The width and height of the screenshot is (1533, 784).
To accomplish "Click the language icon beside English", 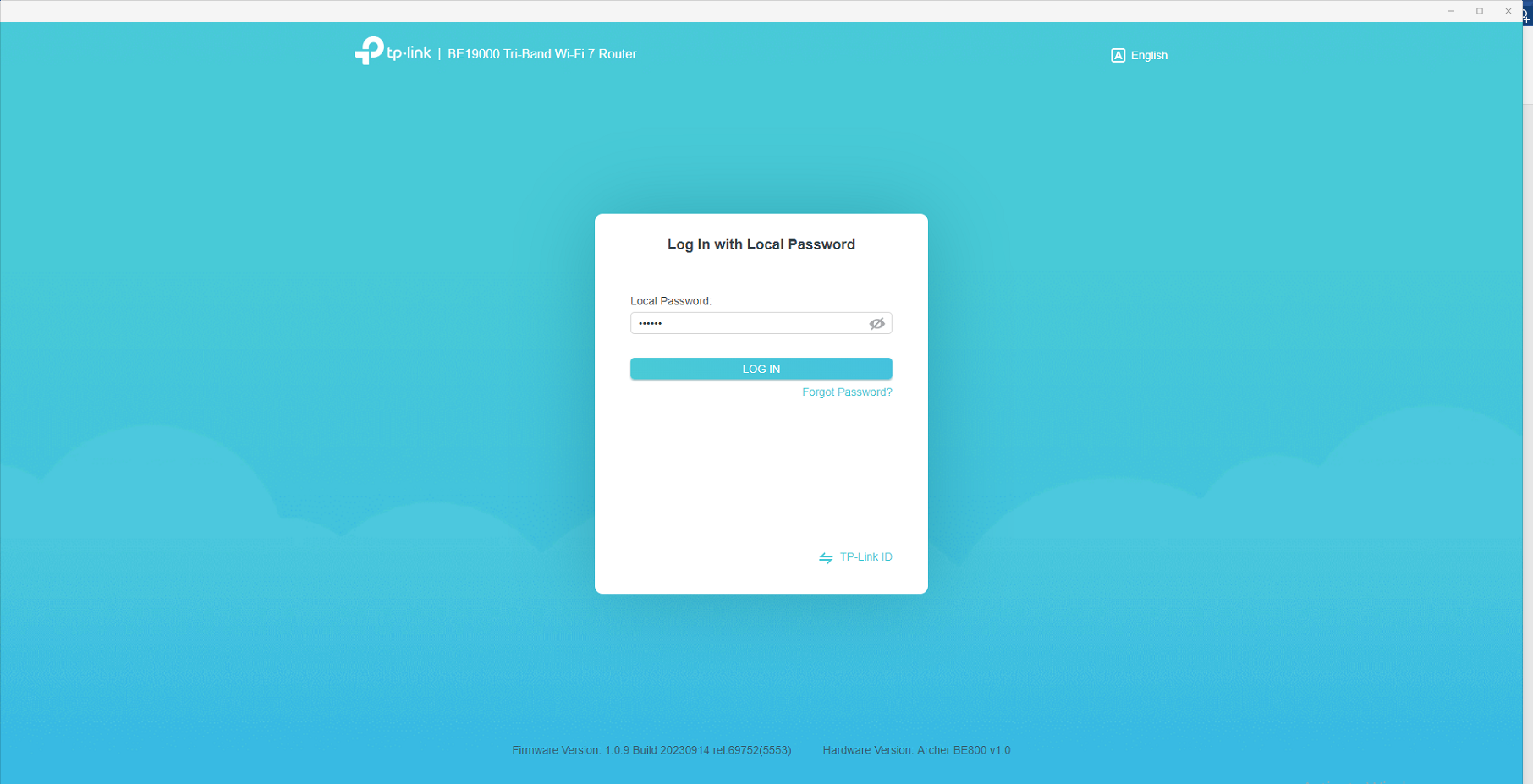I will coord(1118,55).
